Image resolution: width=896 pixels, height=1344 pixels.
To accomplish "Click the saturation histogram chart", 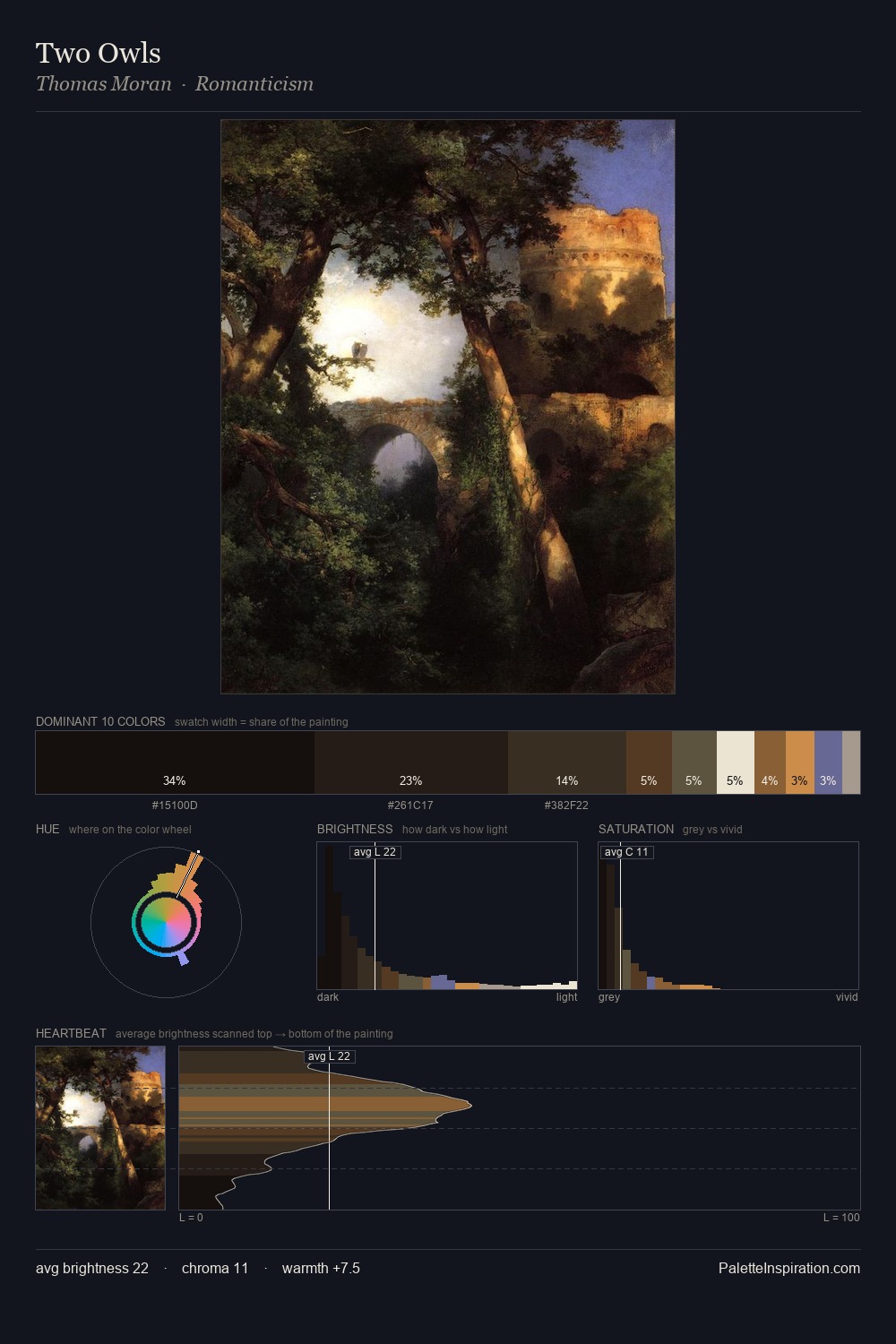I will pos(728,916).
